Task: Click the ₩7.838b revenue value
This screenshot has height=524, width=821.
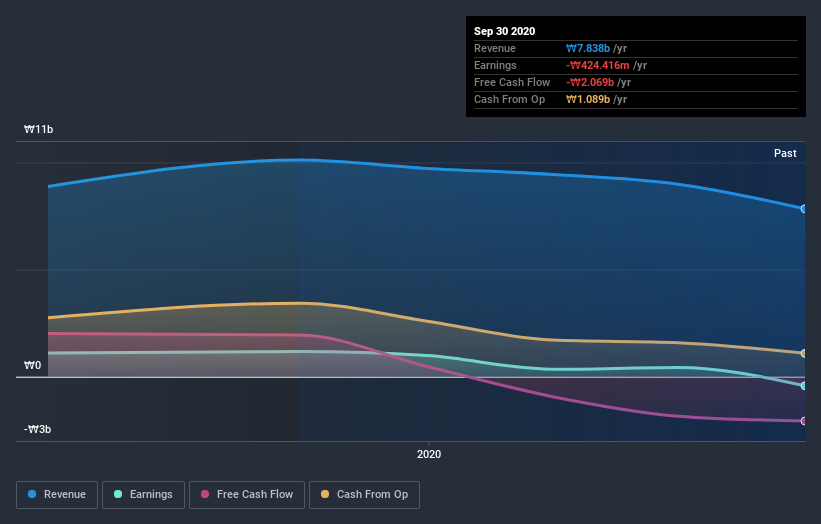Action: coord(588,48)
